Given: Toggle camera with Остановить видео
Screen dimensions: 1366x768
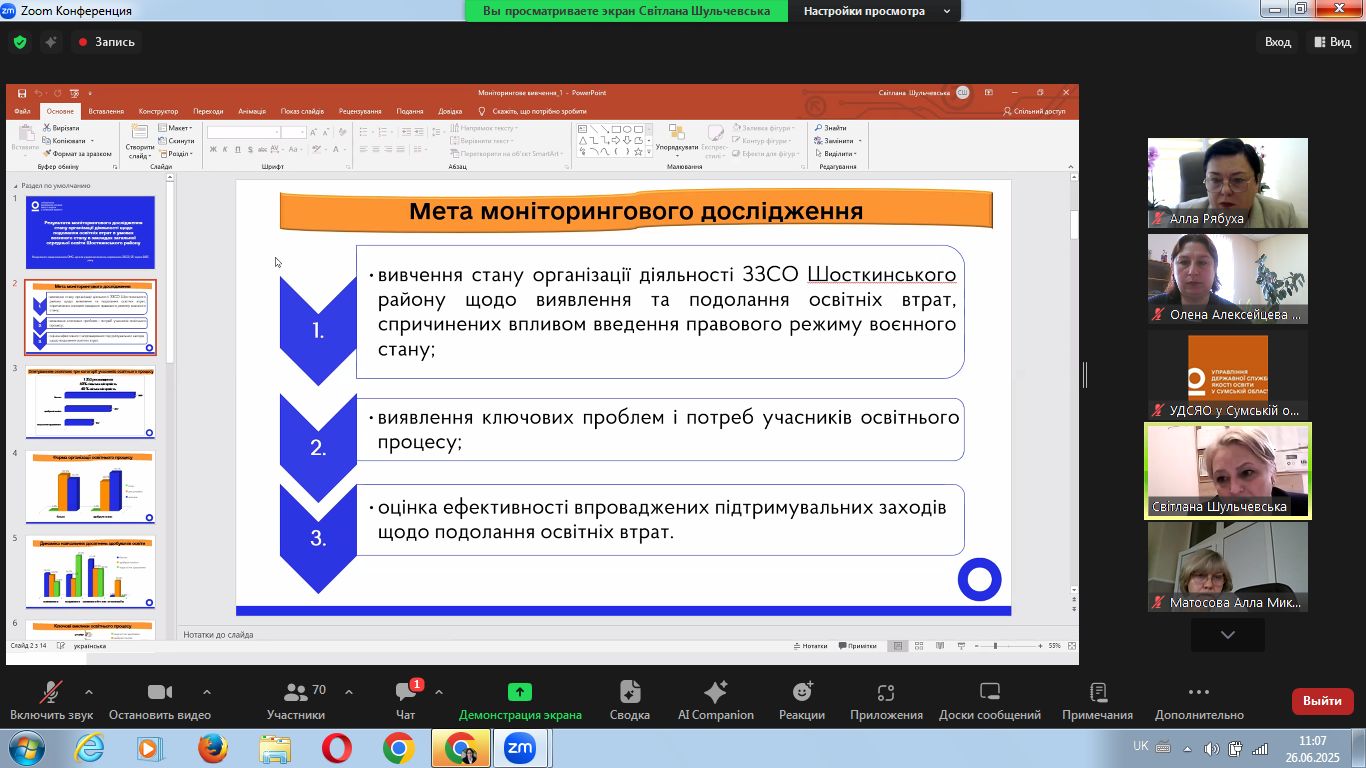Looking at the screenshot, I should click(x=160, y=693).
